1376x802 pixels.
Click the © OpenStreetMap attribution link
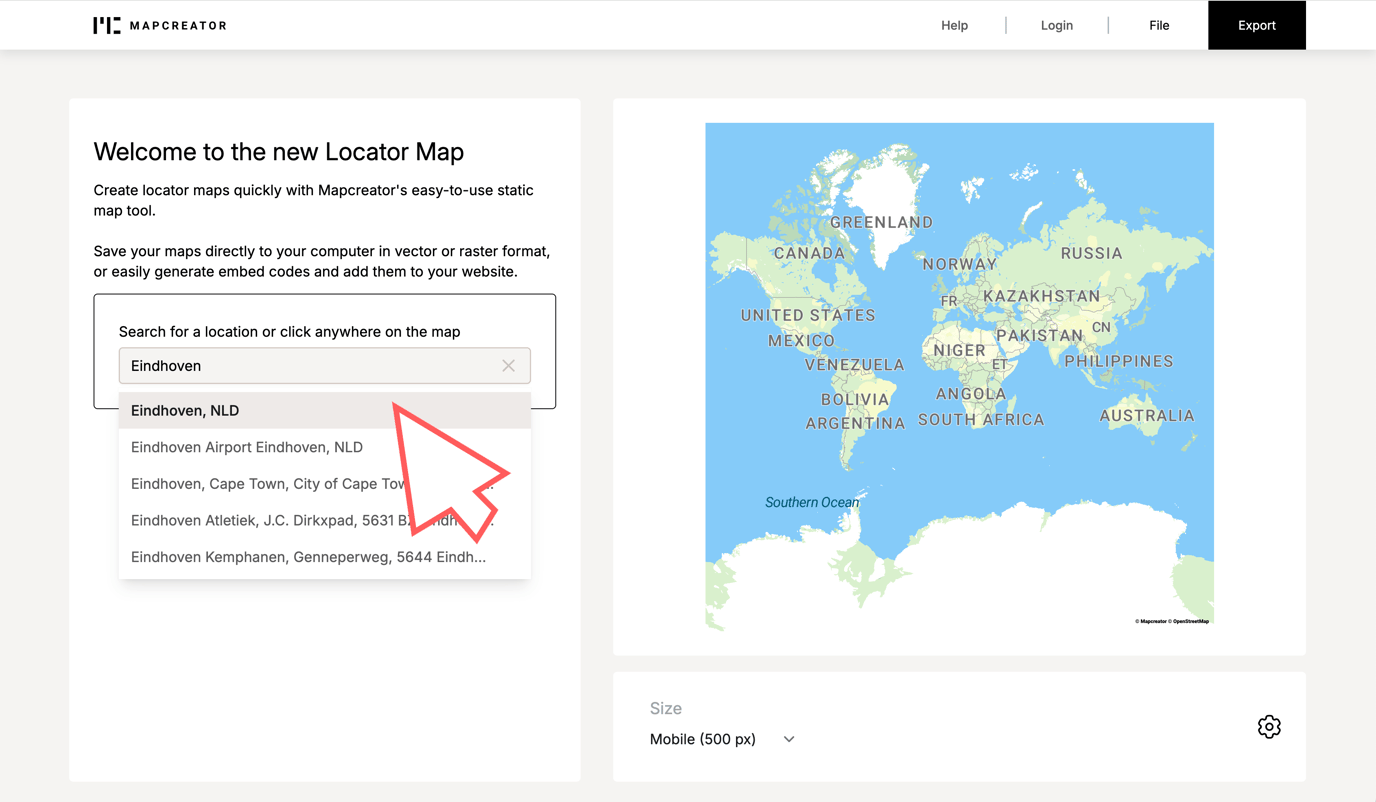(x=1191, y=621)
